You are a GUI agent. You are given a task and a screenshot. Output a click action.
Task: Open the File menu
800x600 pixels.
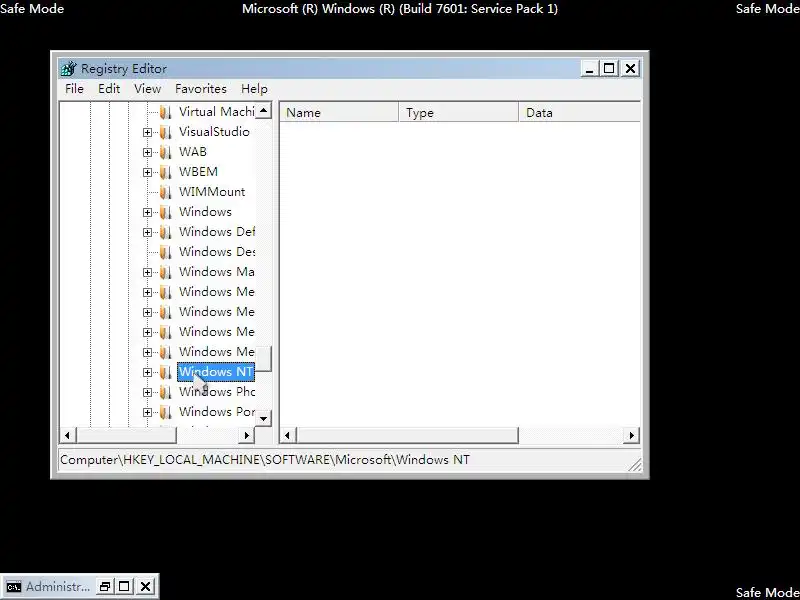(x=74, y=89)
